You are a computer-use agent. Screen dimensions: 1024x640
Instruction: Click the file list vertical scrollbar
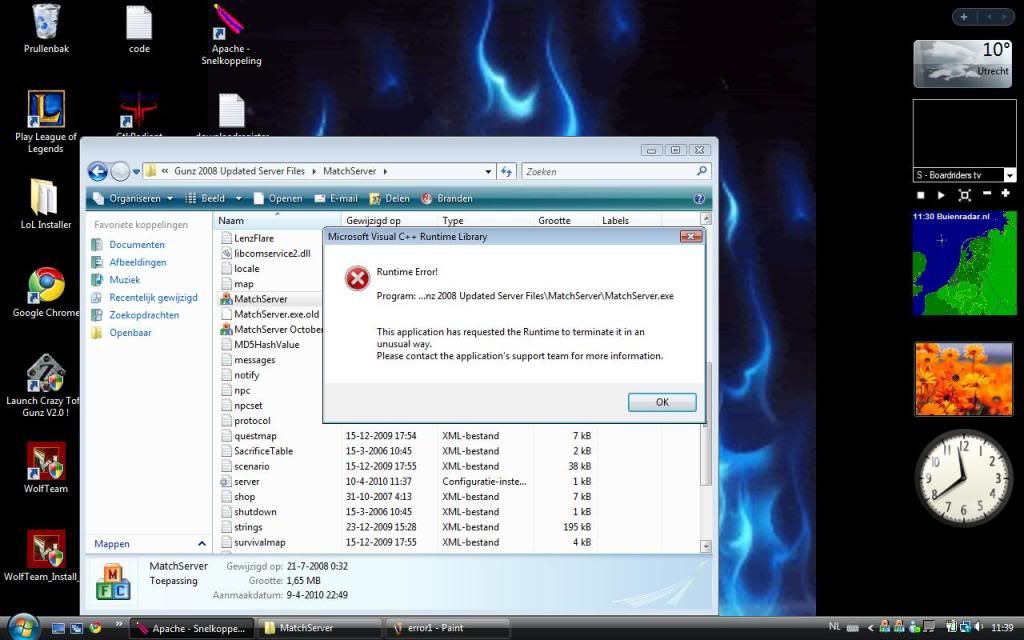[x=707, y=450]
